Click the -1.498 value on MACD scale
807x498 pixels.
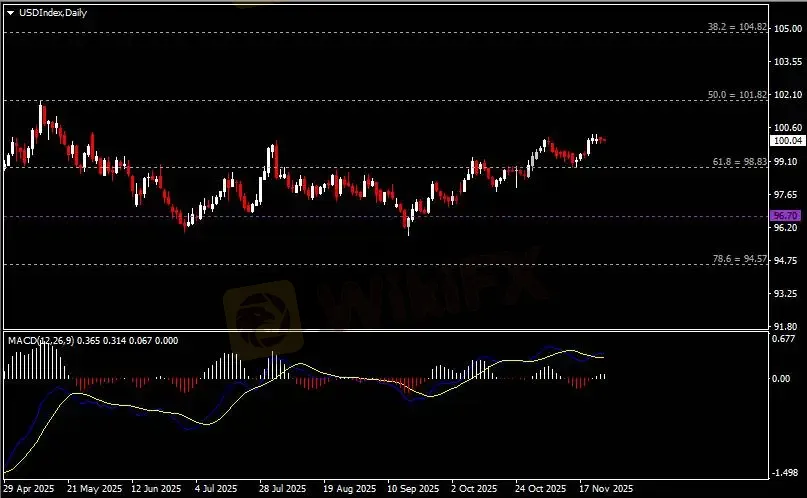tap(786, 473)
